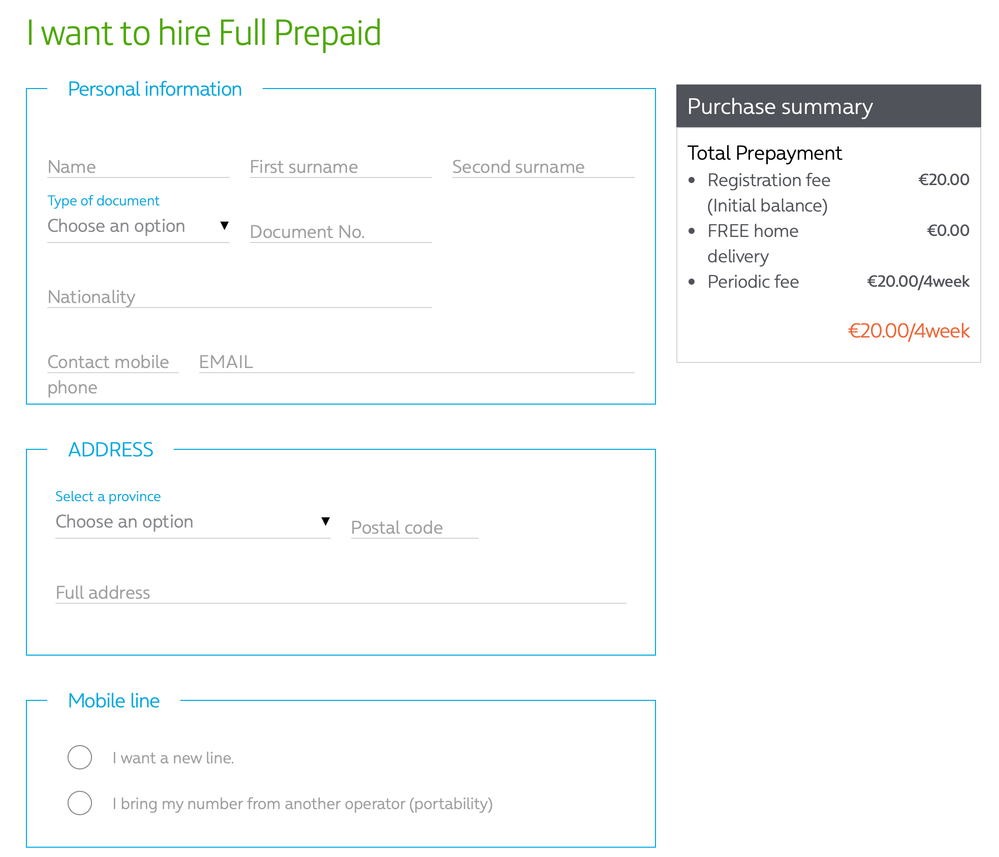The height and width of the screenshot is (857, 999).
Task: Click the Personal information section title
Action: pos(155,89)
